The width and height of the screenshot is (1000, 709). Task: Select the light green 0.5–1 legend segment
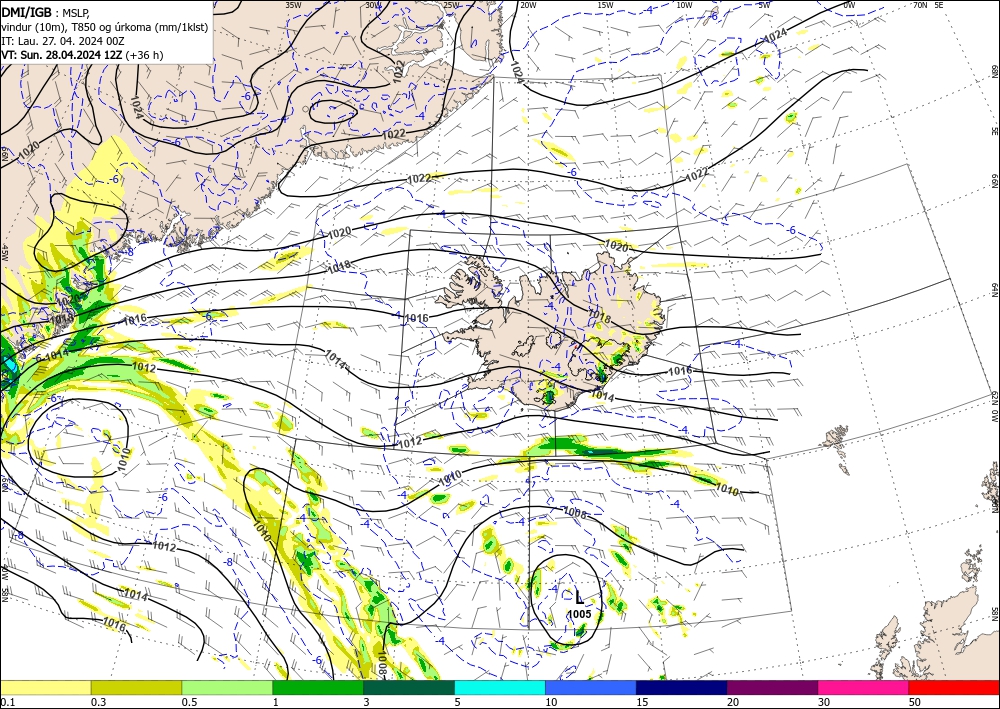pos(227,687)
